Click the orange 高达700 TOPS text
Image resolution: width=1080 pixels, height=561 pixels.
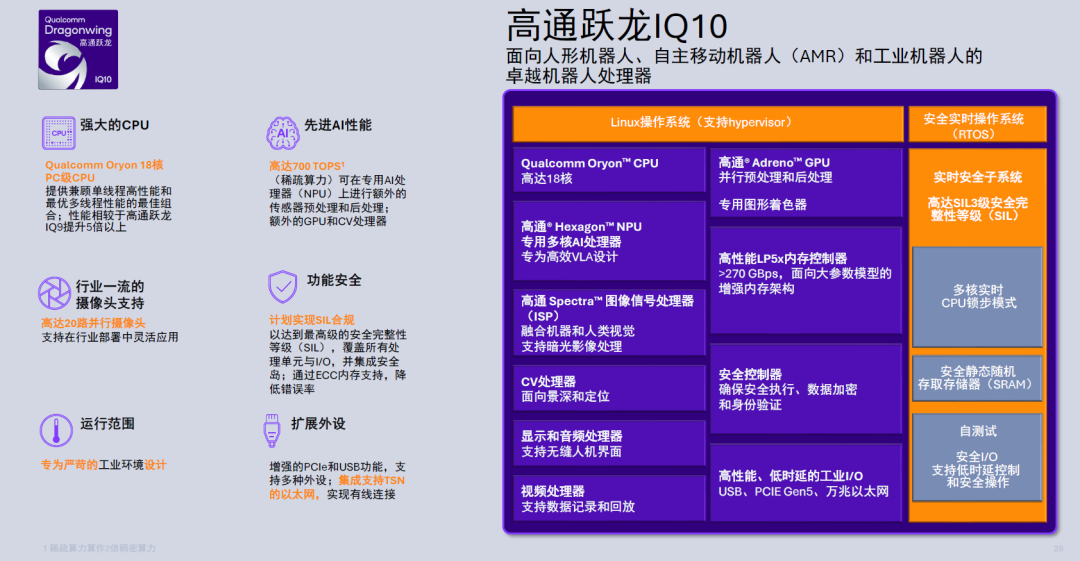pyautogui.click(x=307, y=166)
